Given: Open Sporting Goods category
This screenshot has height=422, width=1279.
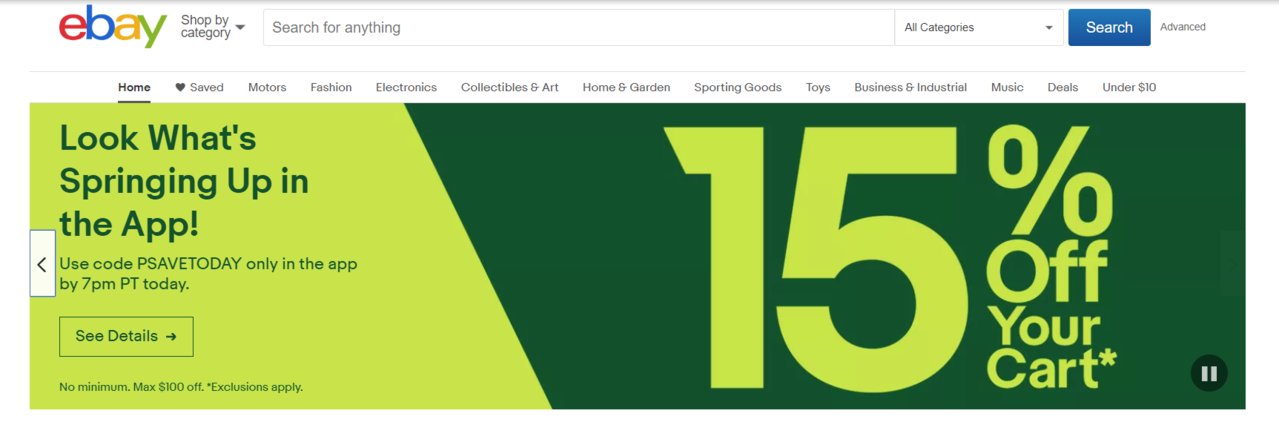Looking at the screenshot, I should [738, 87].
